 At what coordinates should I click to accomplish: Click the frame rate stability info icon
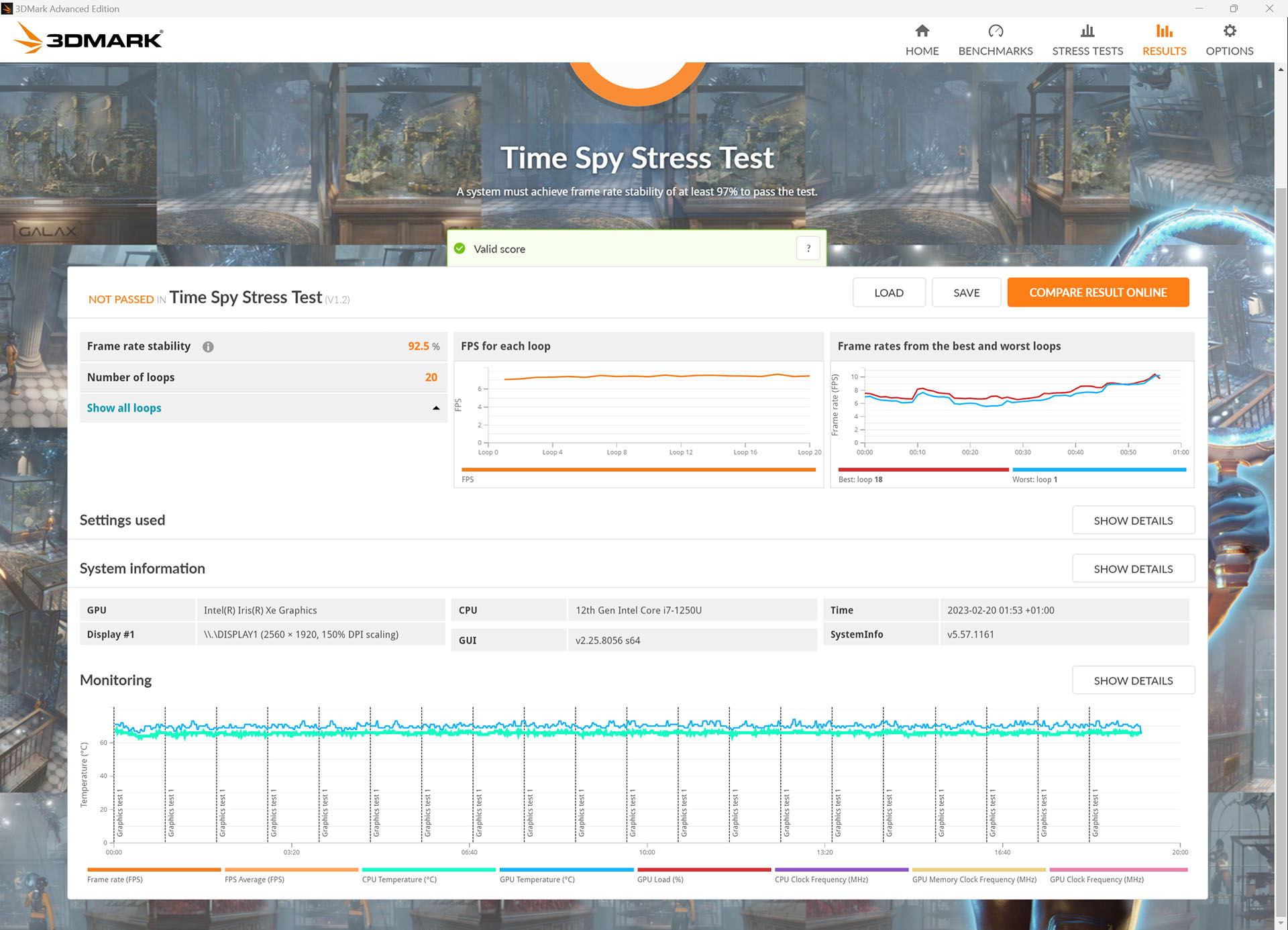point(208,347)
